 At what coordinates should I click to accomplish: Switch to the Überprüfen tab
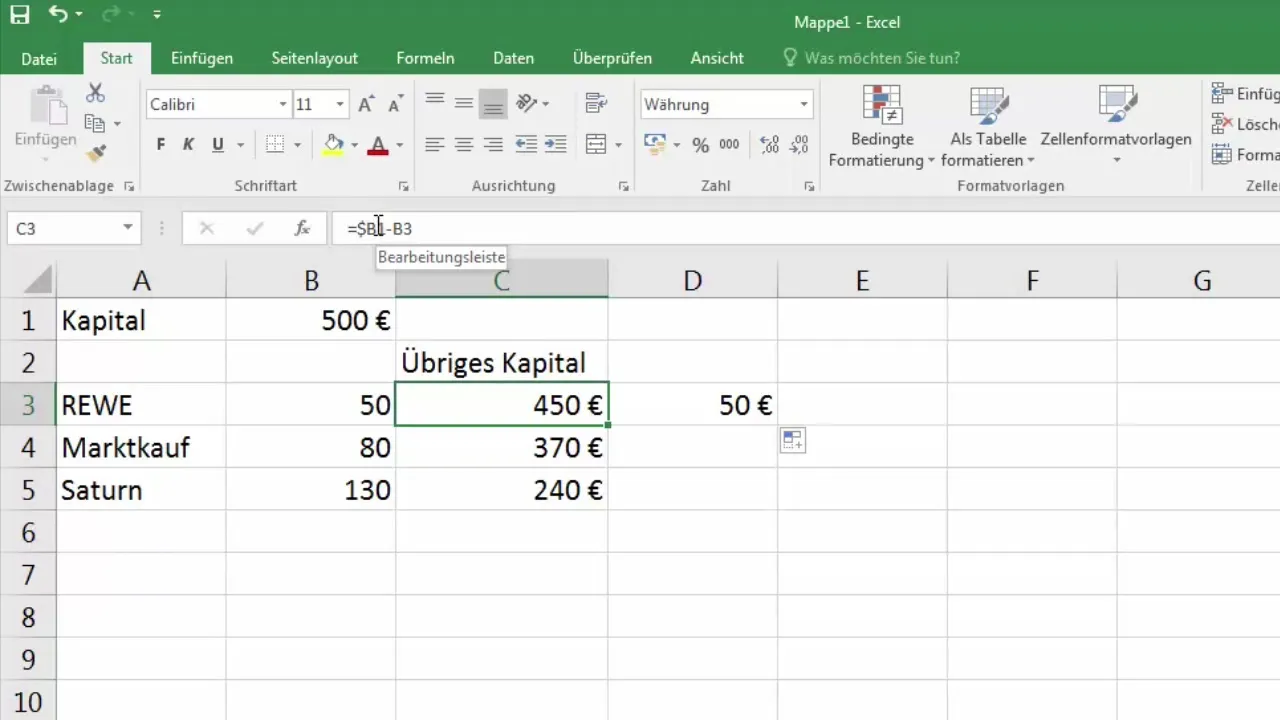pyautogui.click(x=612, y=58)
